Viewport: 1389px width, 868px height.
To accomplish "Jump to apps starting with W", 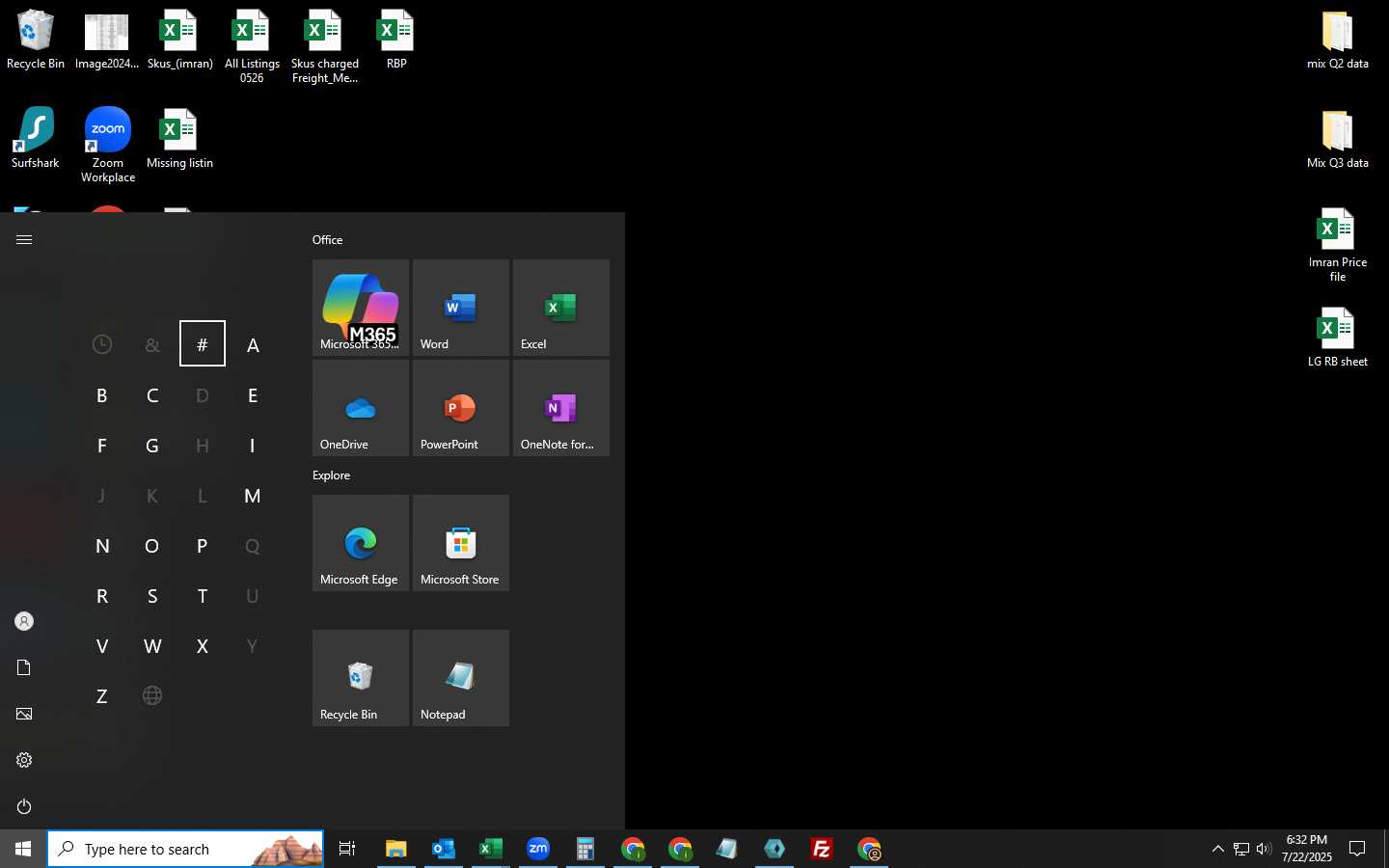I will (152, 645).
